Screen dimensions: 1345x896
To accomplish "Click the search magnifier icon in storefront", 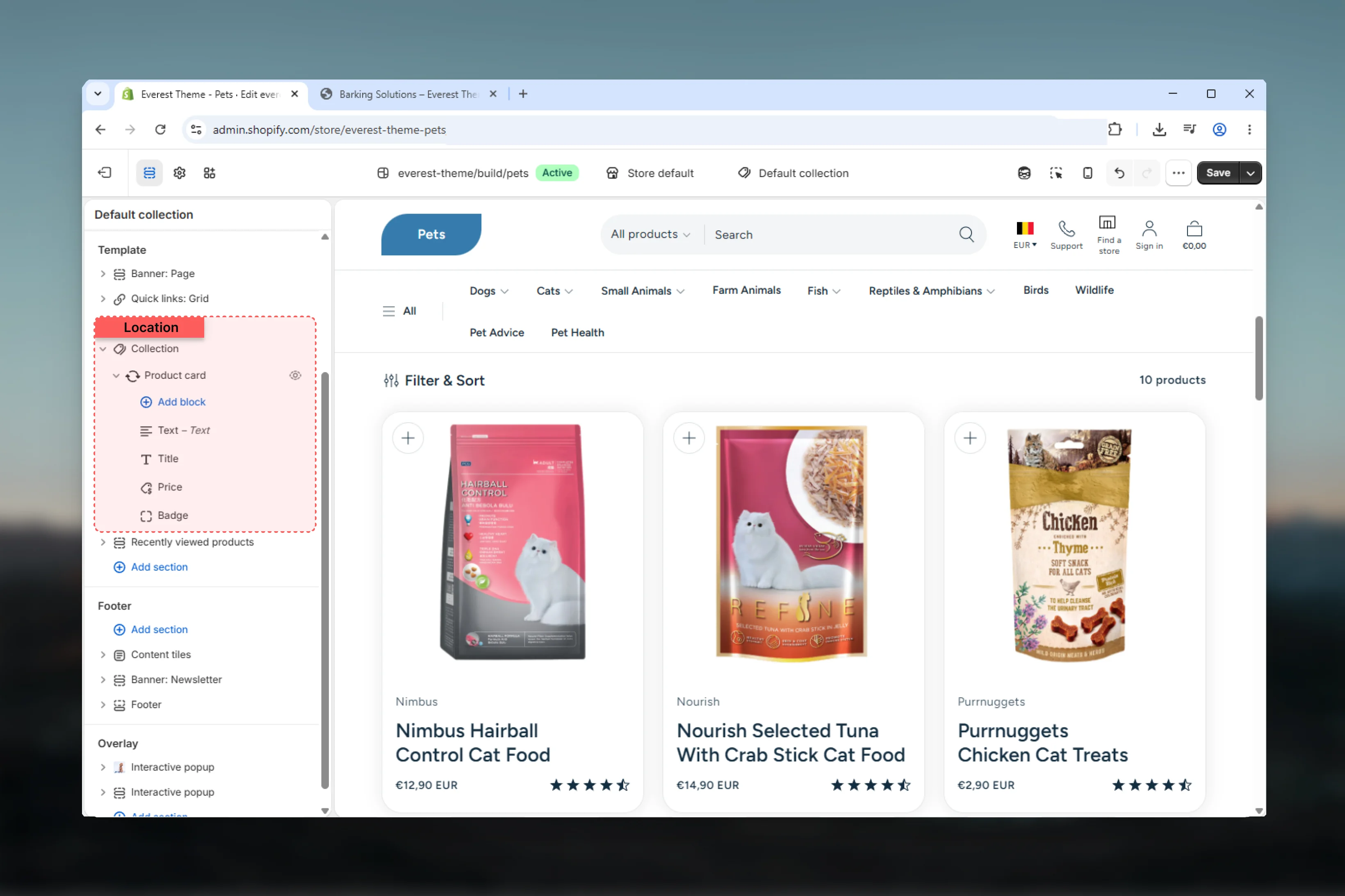I will tap(966, 234).
